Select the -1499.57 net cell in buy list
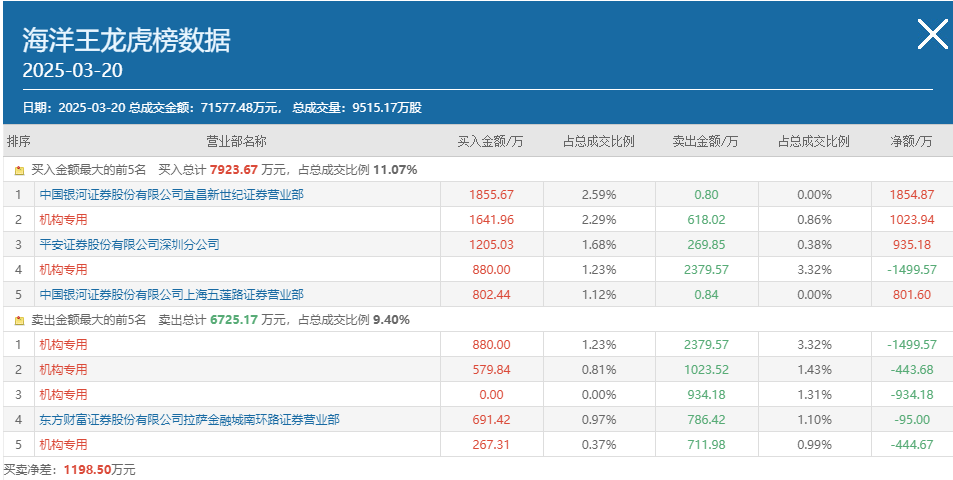Screen dimensions: 953x480 [912, 270]
